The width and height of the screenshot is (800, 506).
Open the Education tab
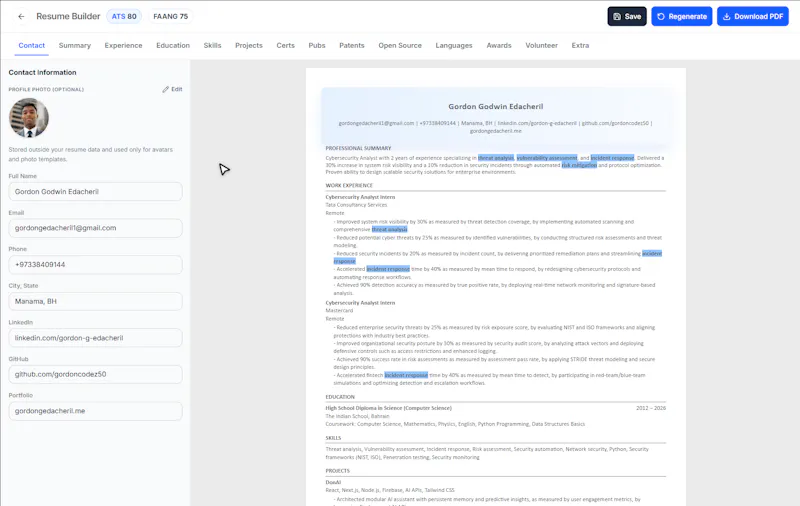tap(173, 45)
